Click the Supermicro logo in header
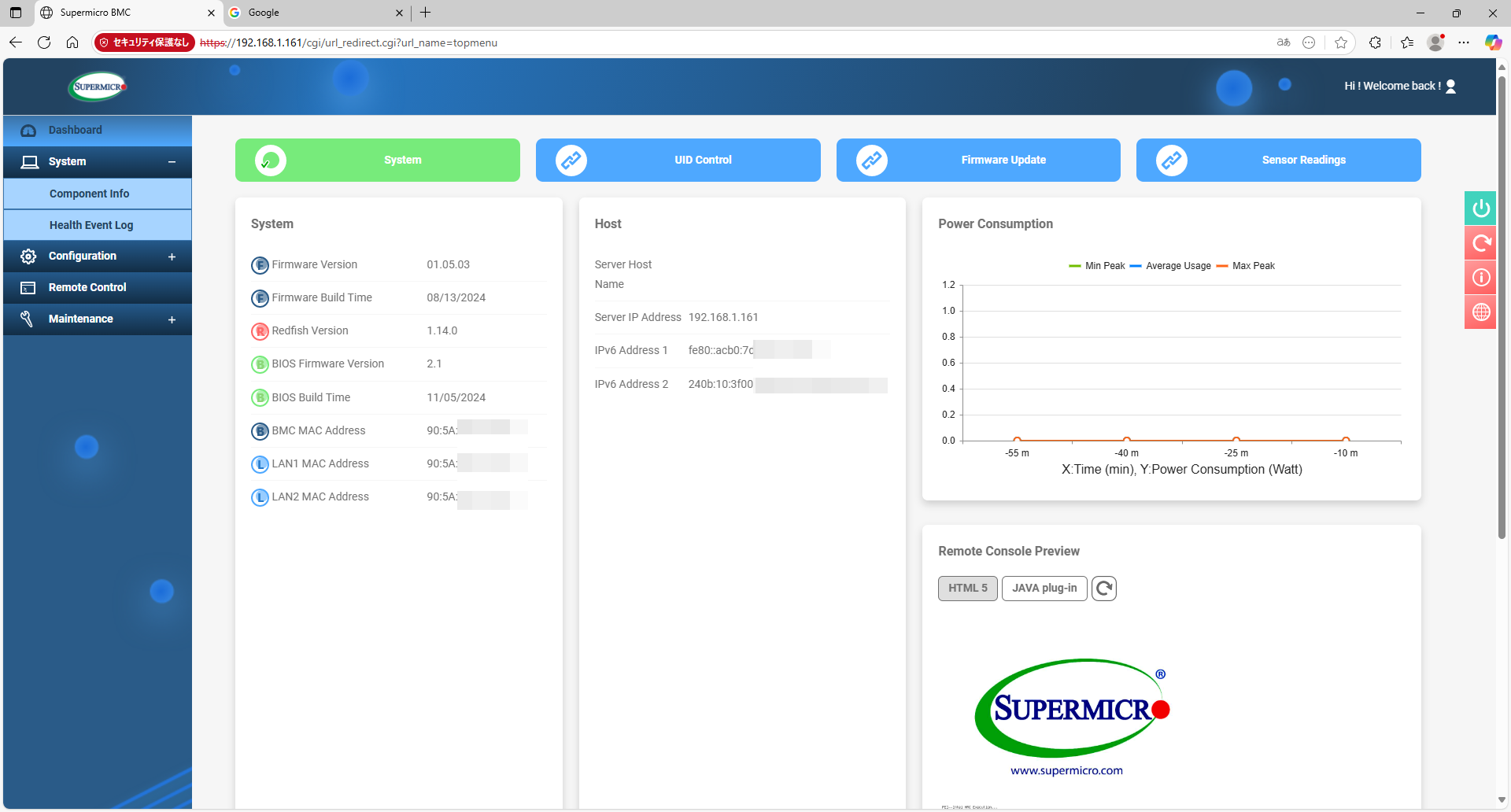1511x812 pixels. 98,87
